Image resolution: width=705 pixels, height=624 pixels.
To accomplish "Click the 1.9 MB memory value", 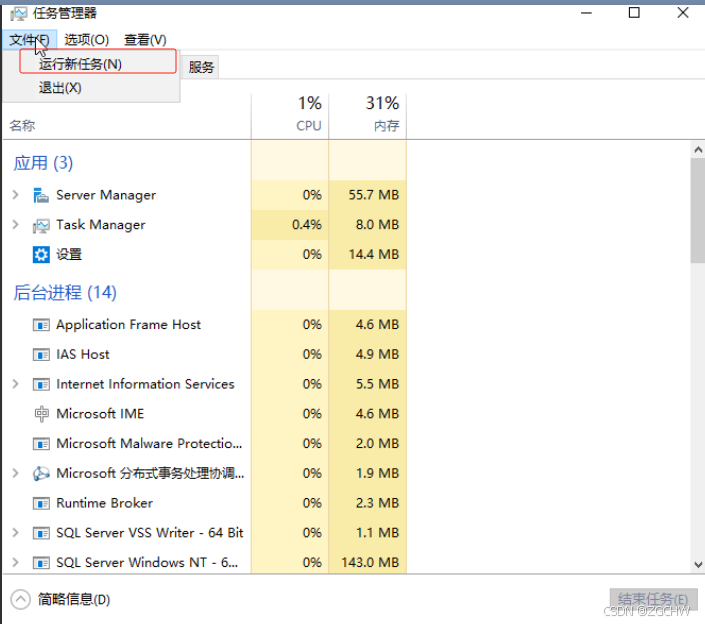I will tap(377, 473).
